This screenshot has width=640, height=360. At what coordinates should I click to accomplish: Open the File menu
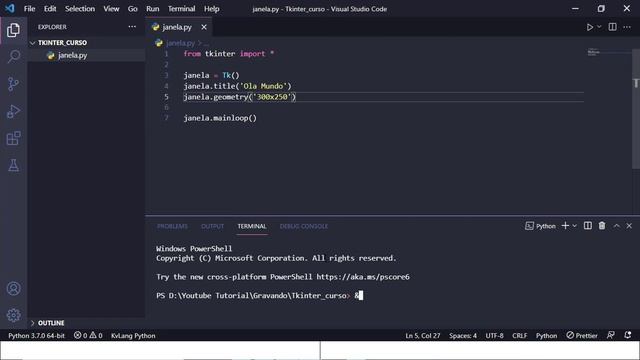[x=29, y=9]
